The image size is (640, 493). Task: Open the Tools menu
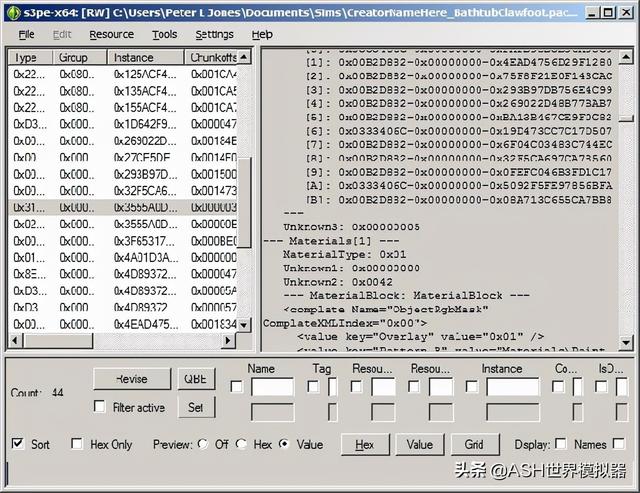pos(164,35)
